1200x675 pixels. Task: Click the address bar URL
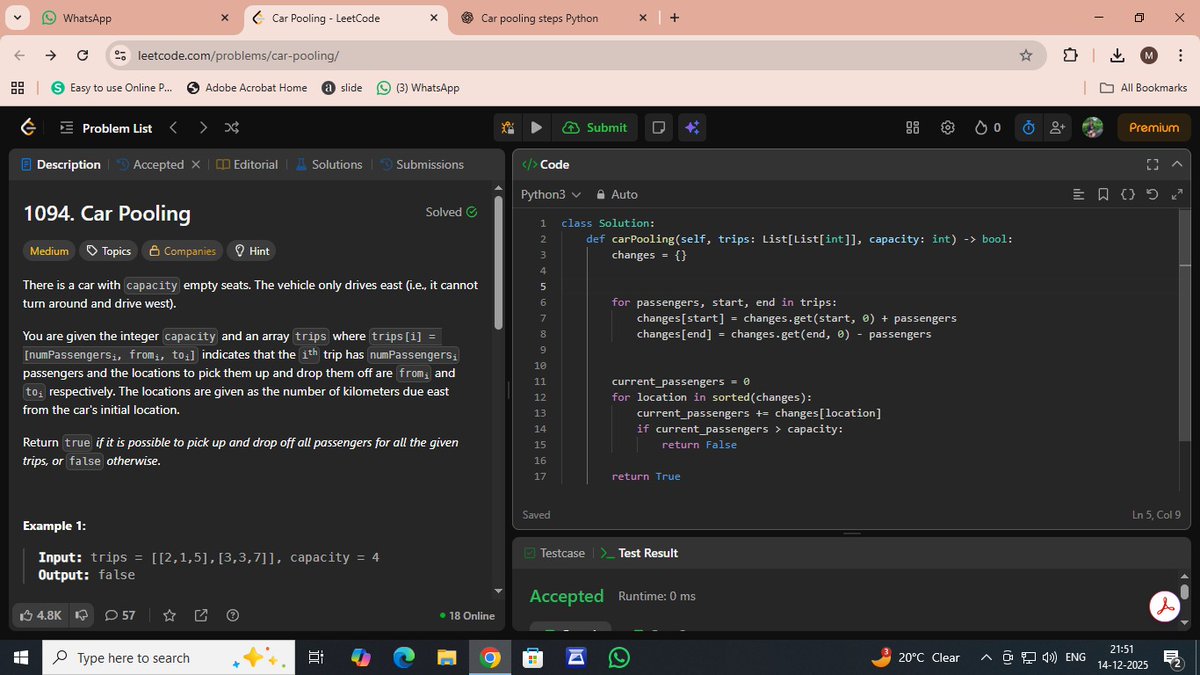[239, 55]
